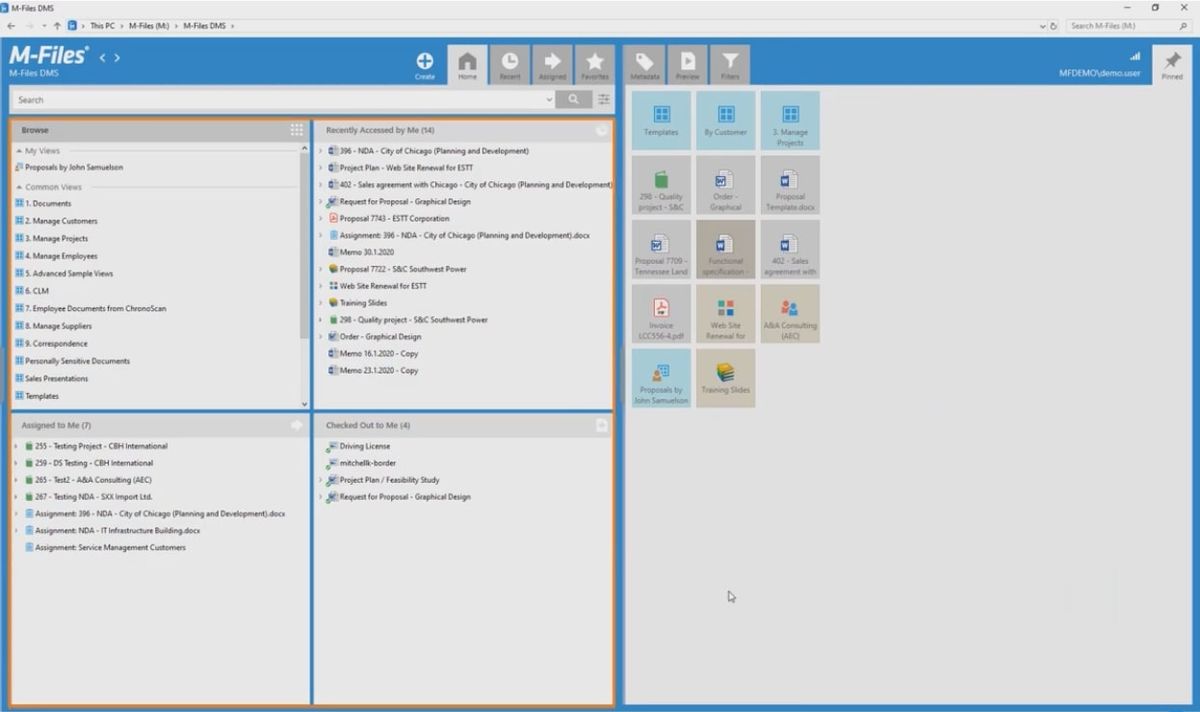Open the Training Slides tile
Viewport: 1200px width, 712px height.
tap(725, 378)
